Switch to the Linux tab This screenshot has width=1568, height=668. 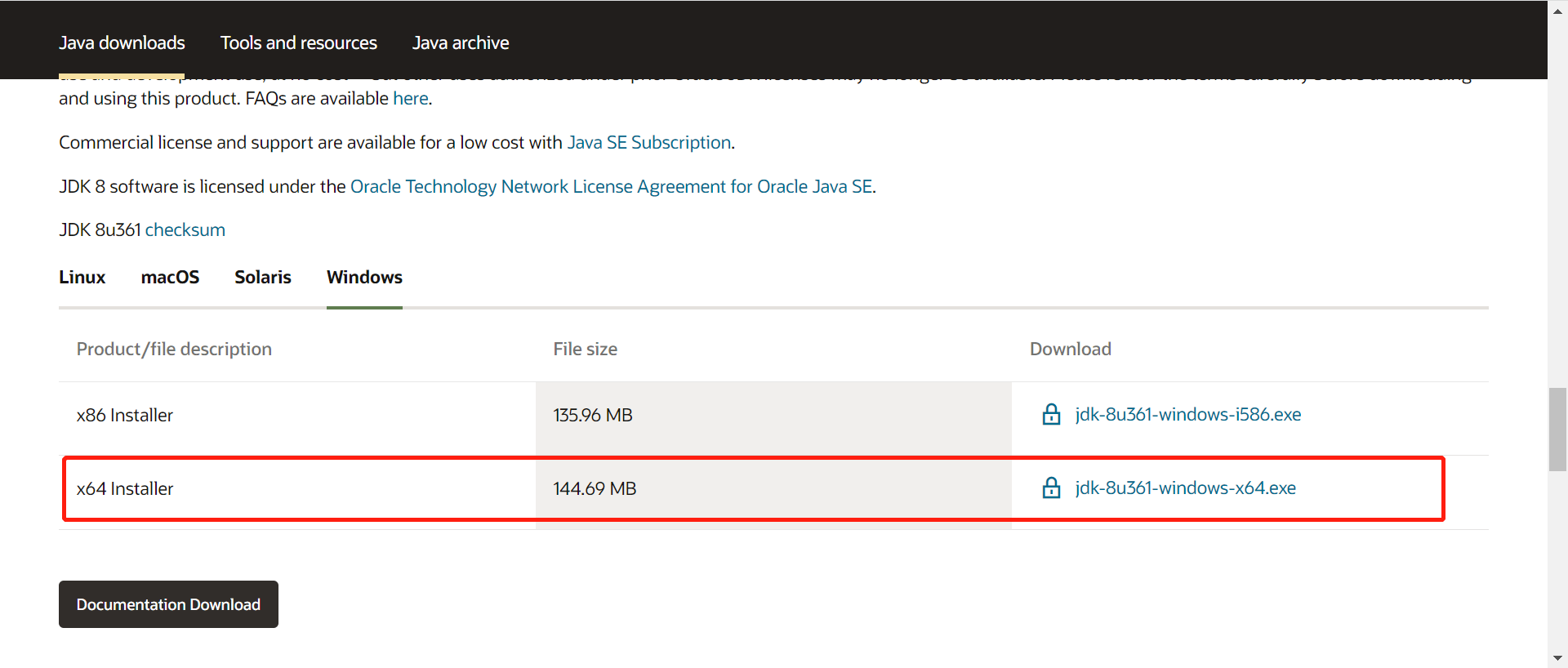point(82,277)
